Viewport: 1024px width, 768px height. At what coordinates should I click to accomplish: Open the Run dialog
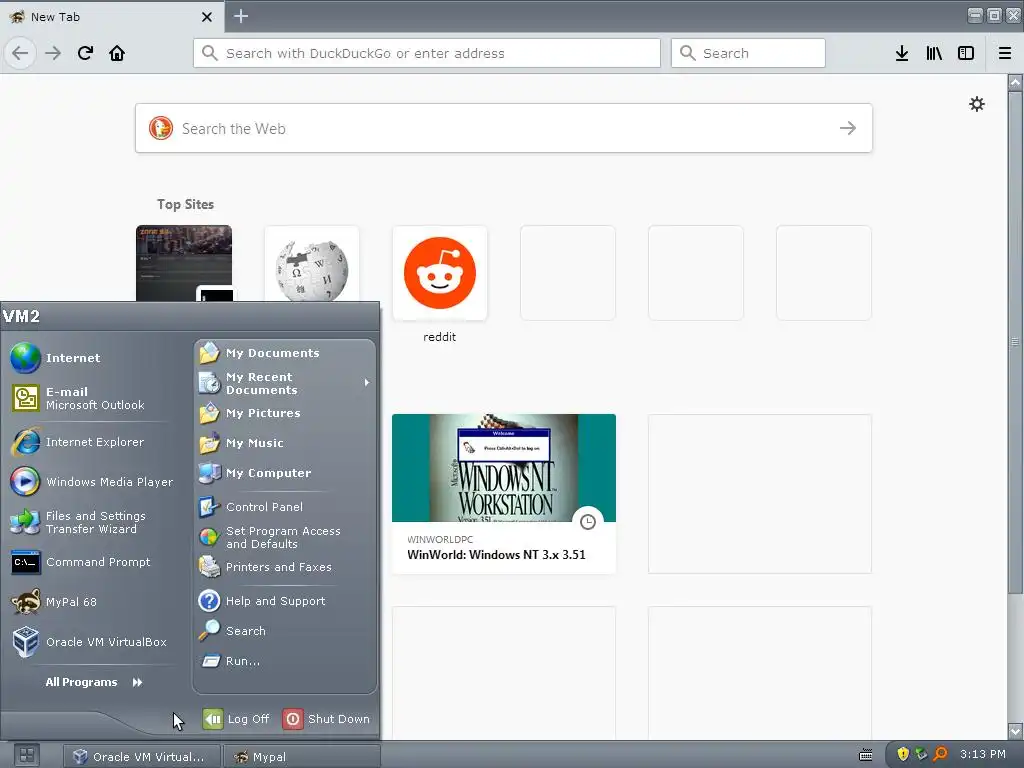click(x=285, y=661)
